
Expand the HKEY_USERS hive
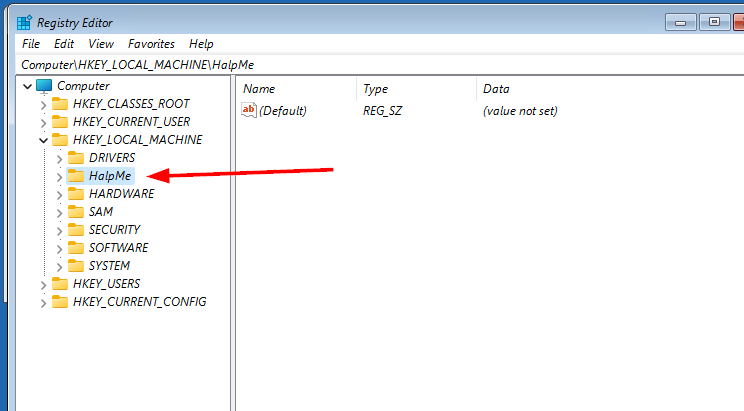click(x=43, y=284)
